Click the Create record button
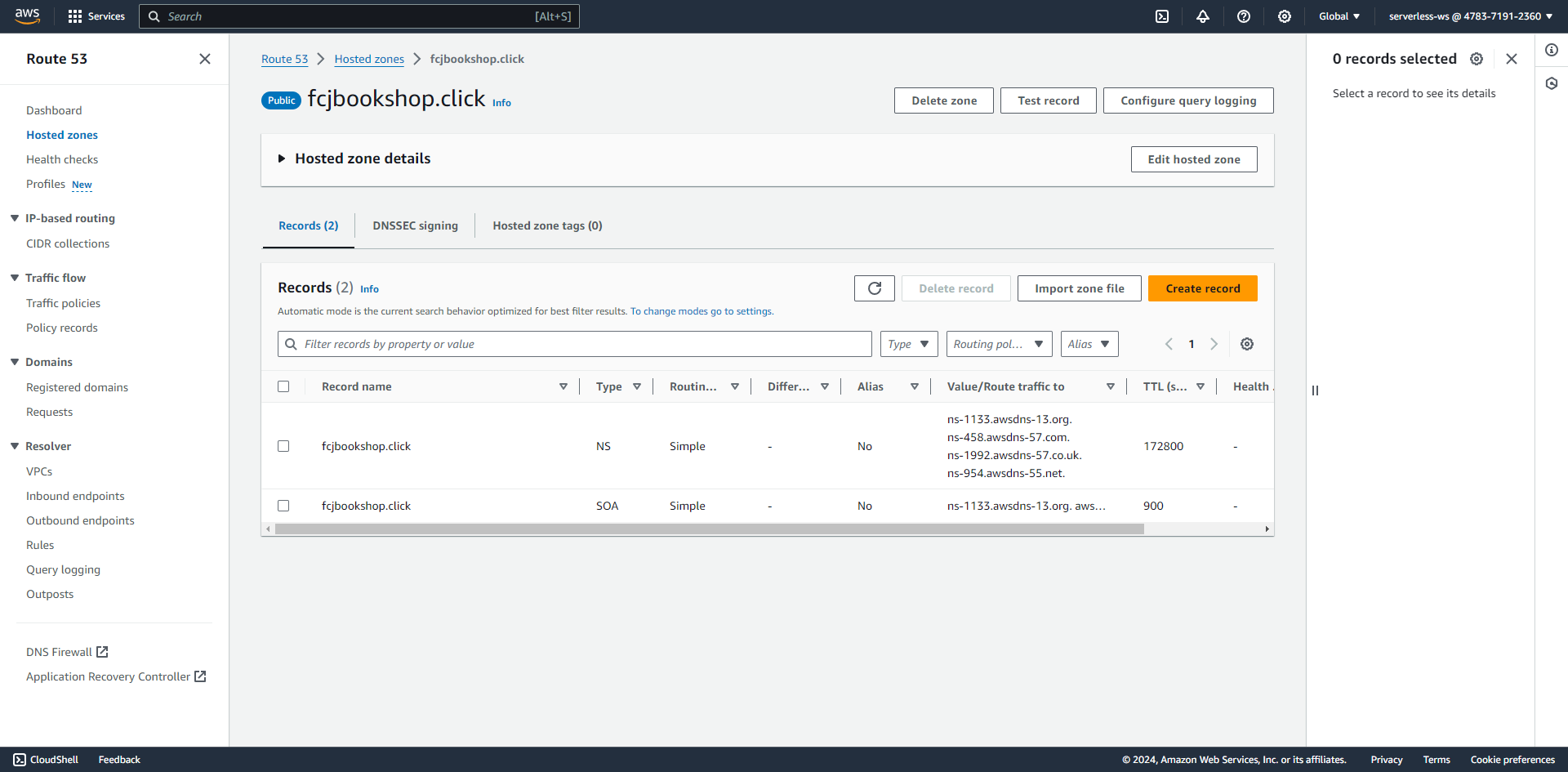 (1203, 288)
